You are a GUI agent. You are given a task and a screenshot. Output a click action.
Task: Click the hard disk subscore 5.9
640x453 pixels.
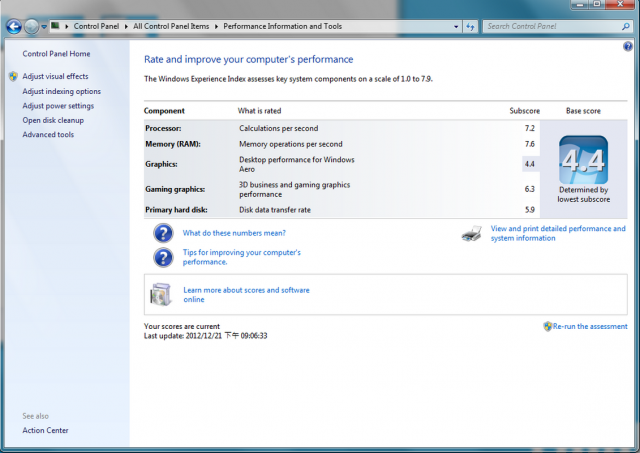(x=529, y=210)
